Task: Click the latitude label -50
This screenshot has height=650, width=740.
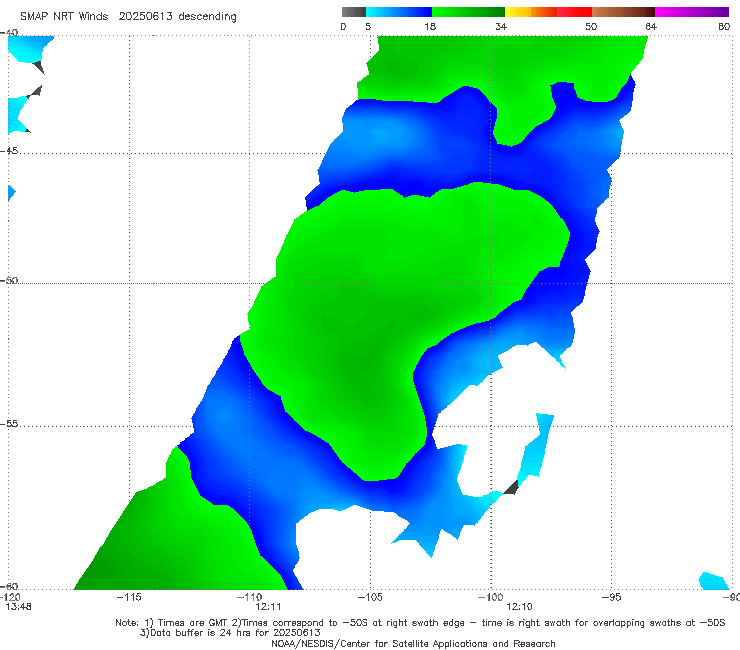Action: point(9,280)
